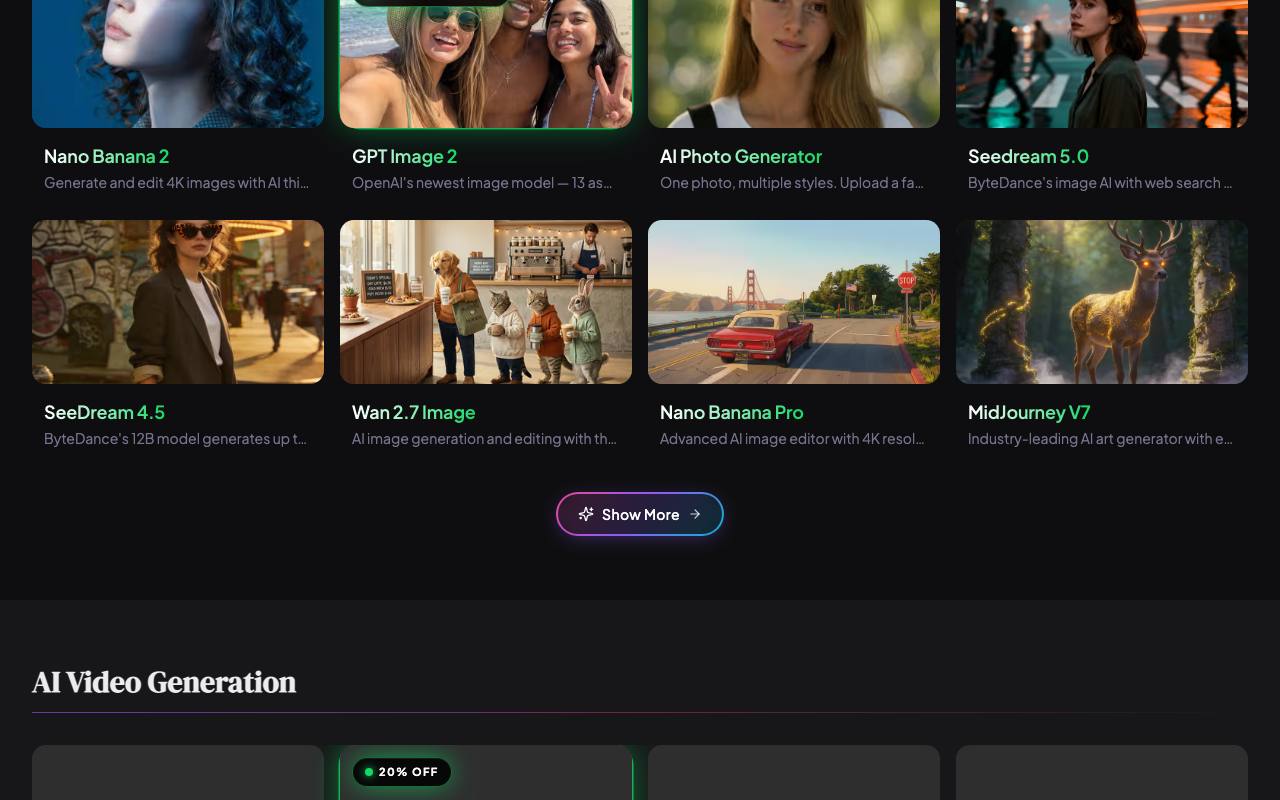Select the Nano Banana Pro title link
The image size is (1280, 800).
[x=732, y=412]
